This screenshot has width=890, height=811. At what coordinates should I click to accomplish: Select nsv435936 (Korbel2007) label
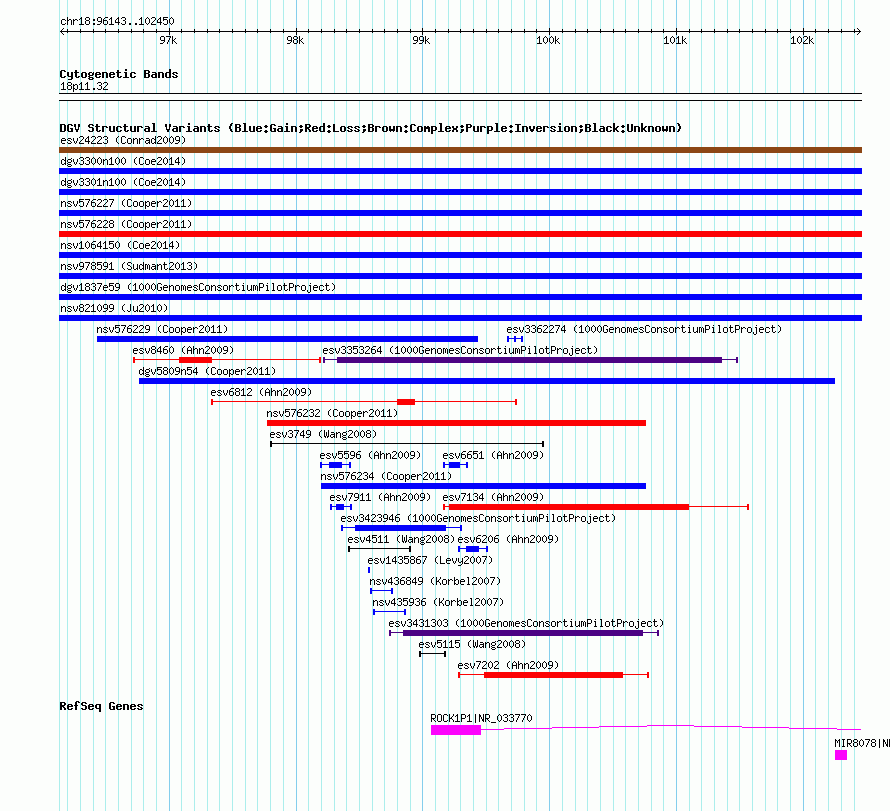[438, 602]
